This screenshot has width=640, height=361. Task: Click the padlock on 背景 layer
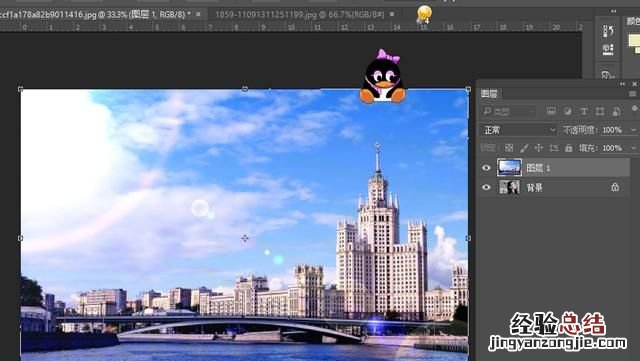coord(615,187)
